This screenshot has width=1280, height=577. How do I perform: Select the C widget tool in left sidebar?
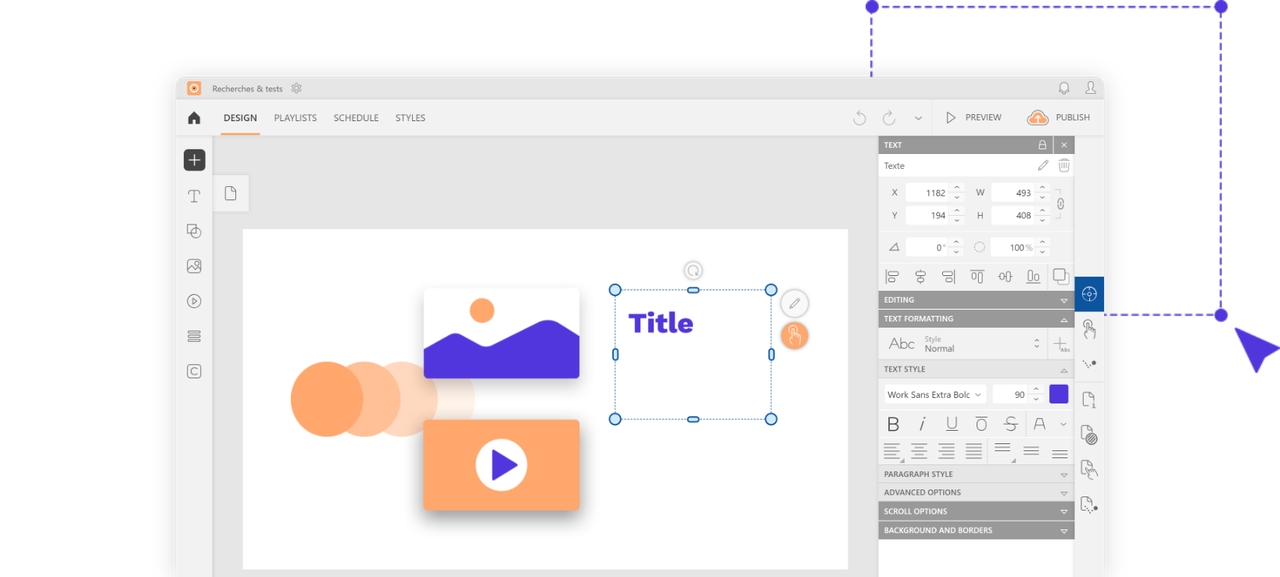pyautogui.click(x=194, y=371)
